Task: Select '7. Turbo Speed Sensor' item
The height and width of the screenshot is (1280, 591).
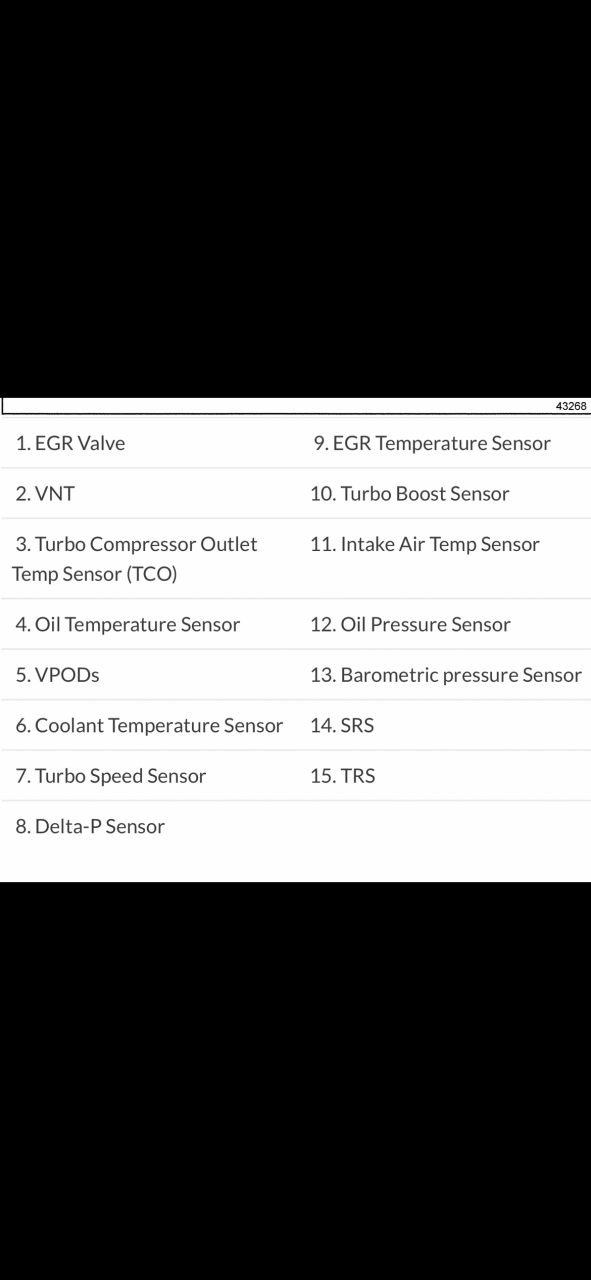Action: (111, 776)
